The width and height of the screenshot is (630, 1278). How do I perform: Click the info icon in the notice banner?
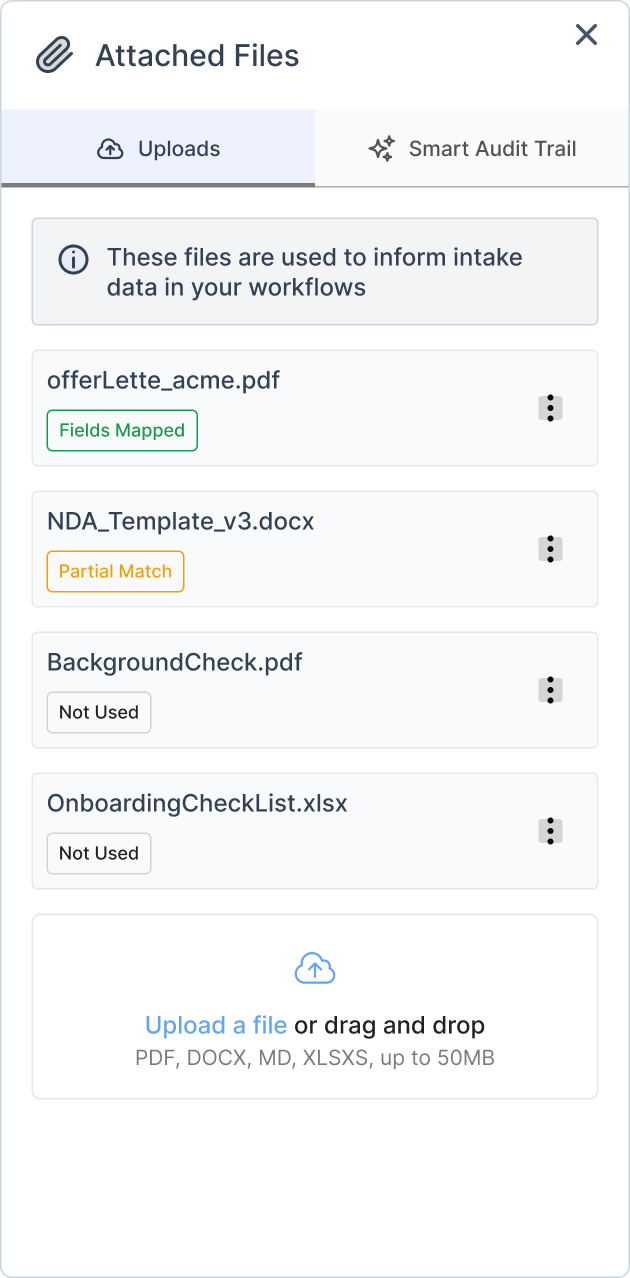pyautogui.click(x=73, y=259)
